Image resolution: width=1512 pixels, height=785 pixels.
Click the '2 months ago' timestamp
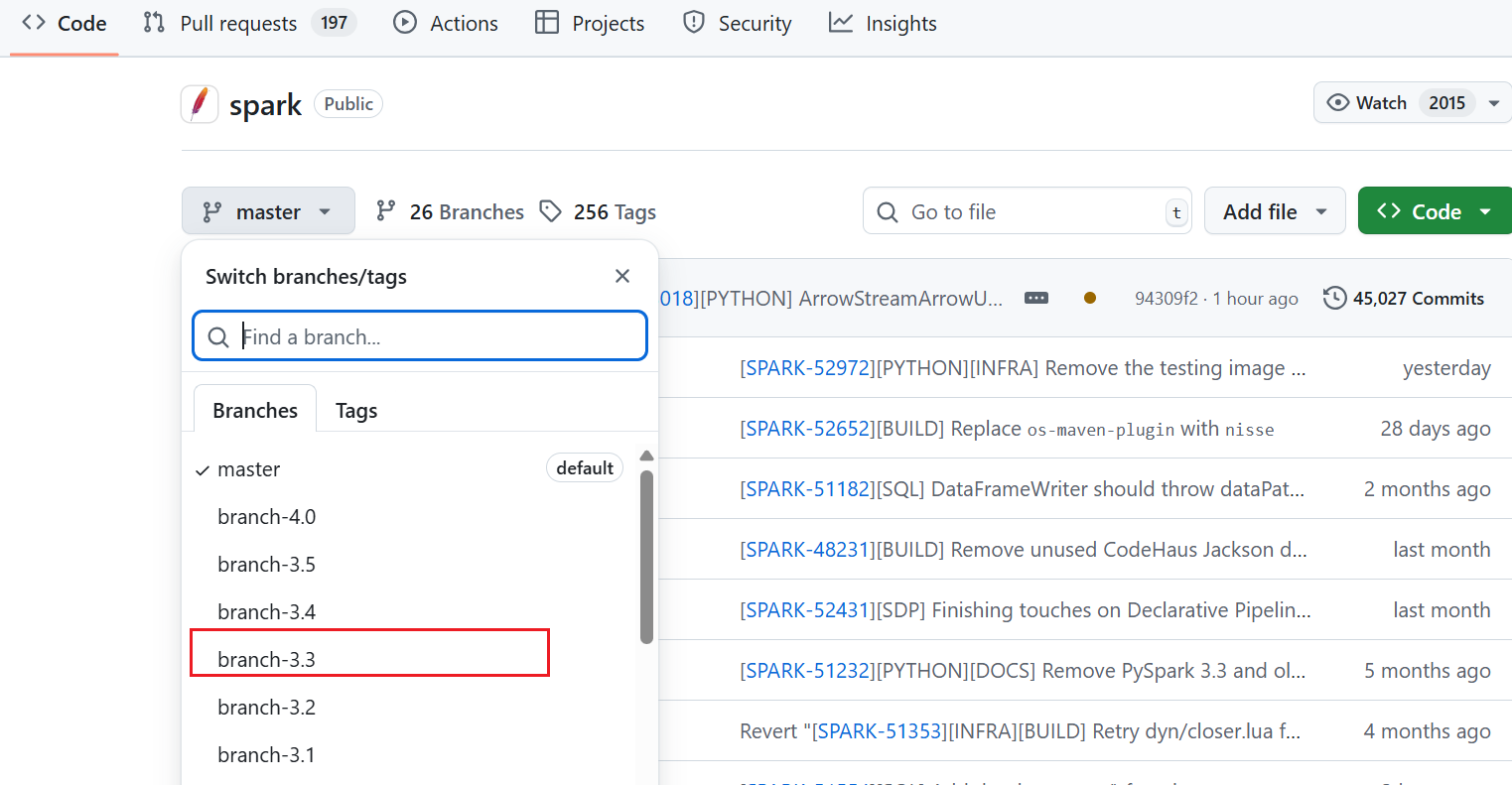click(1428, 489)
